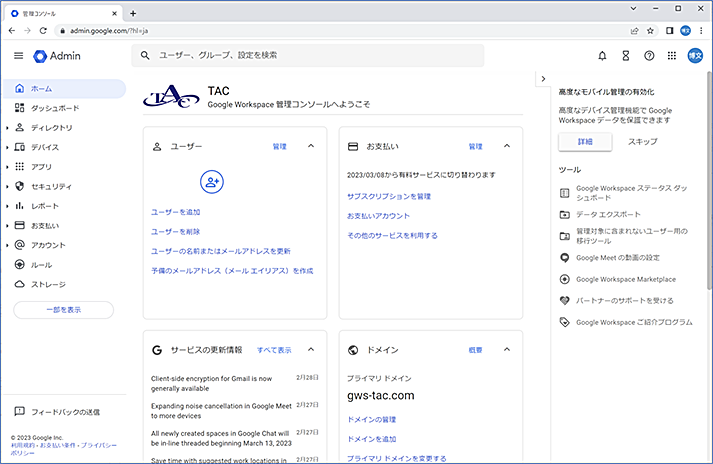Viewport: 713px width, 464px height.
Task: Click the add domain link
Action: tap(372, 439)
